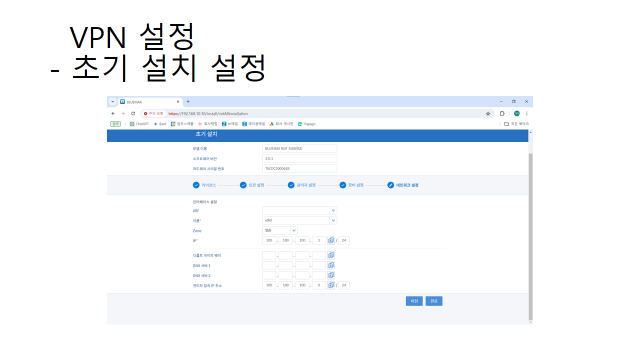Click address icon beside 디폴트 게이트웨이 fields
640x360 pixels.
(x=331, y=255)
